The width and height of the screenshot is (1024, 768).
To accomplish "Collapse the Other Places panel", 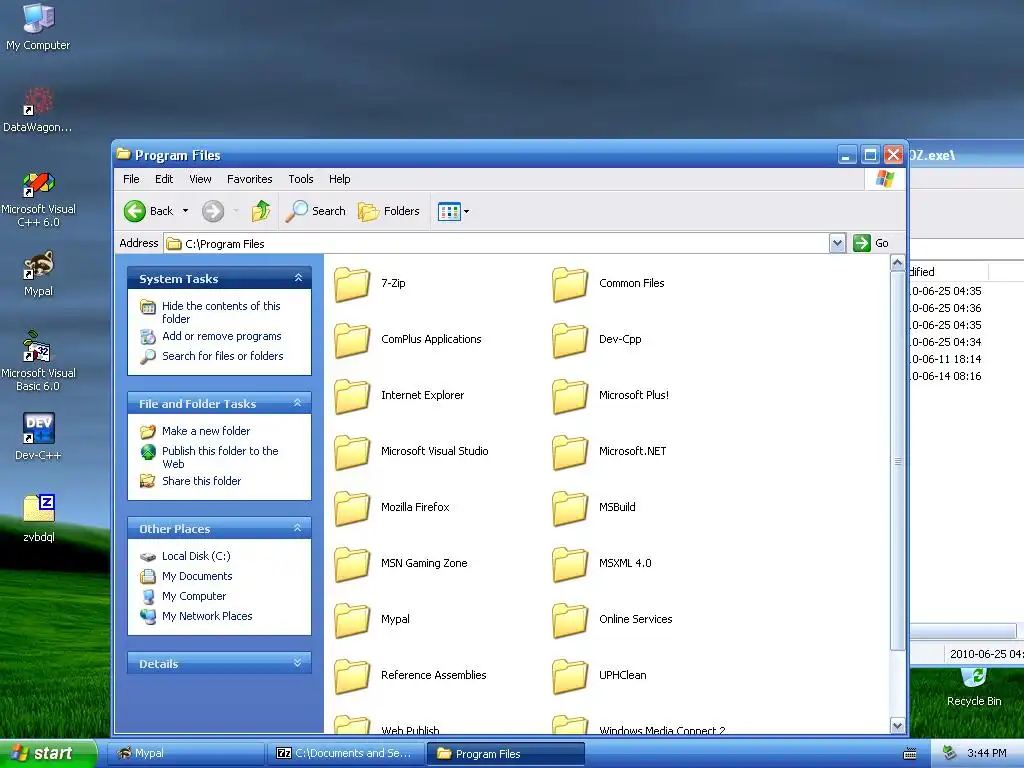I will (x=298, y=528).
